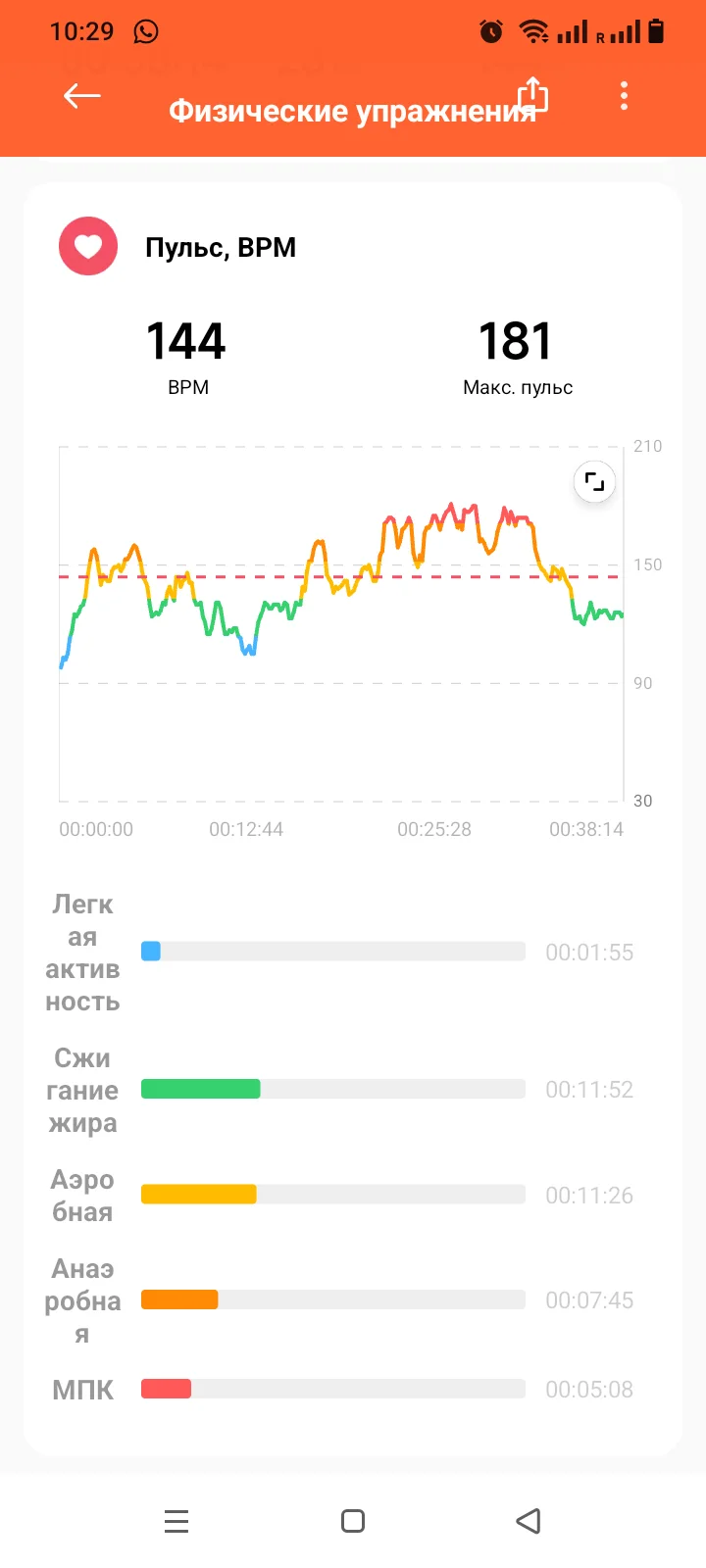706x1568 pixels.
Task: Tap the green fat burning bar
Action: pos(201,1089)
